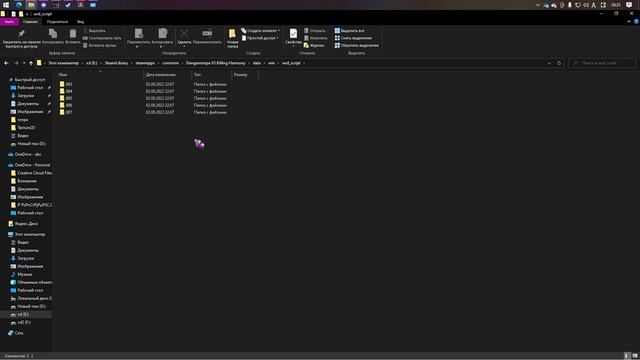Open Музыка under This PC
The height and width of the screenshot is (360, 640).
pyautogui.click(x=22, y=275)
